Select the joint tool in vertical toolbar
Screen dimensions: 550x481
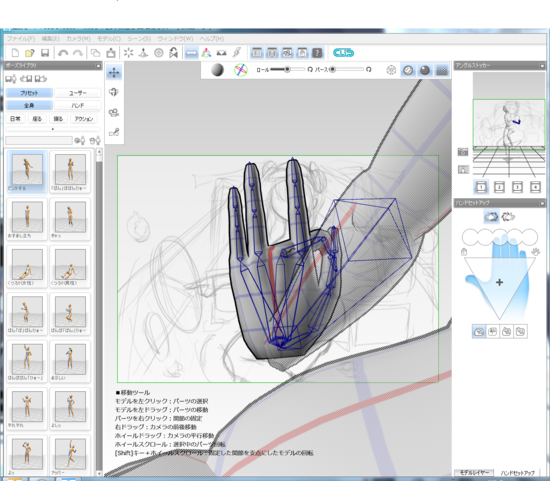(114, 132)
